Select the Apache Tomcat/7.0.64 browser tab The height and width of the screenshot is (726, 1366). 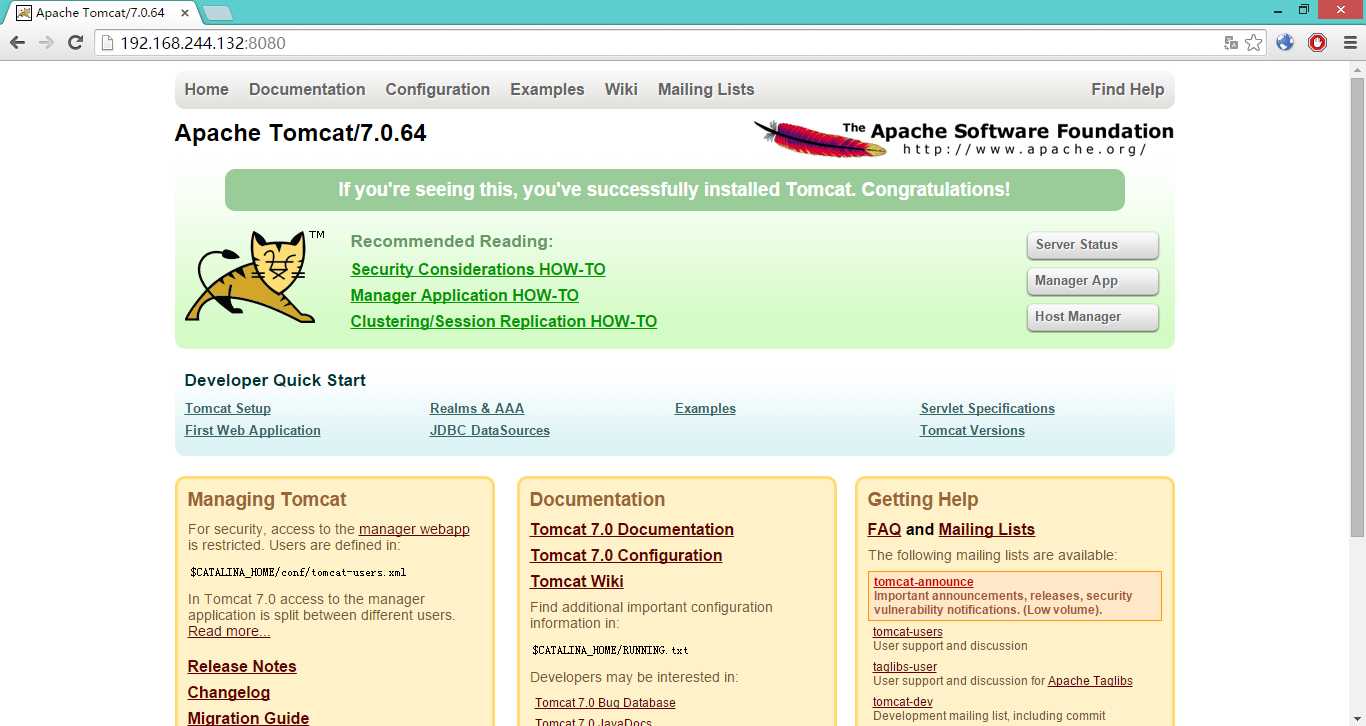pyautogui.click(x=100, y=13)
